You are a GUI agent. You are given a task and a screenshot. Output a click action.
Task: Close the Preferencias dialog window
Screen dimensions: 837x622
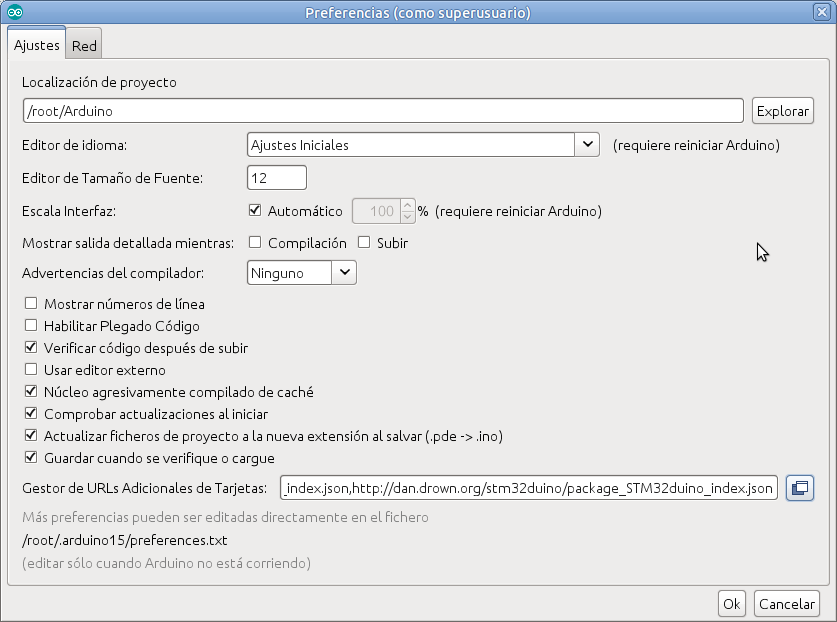(x=823, y=12)
